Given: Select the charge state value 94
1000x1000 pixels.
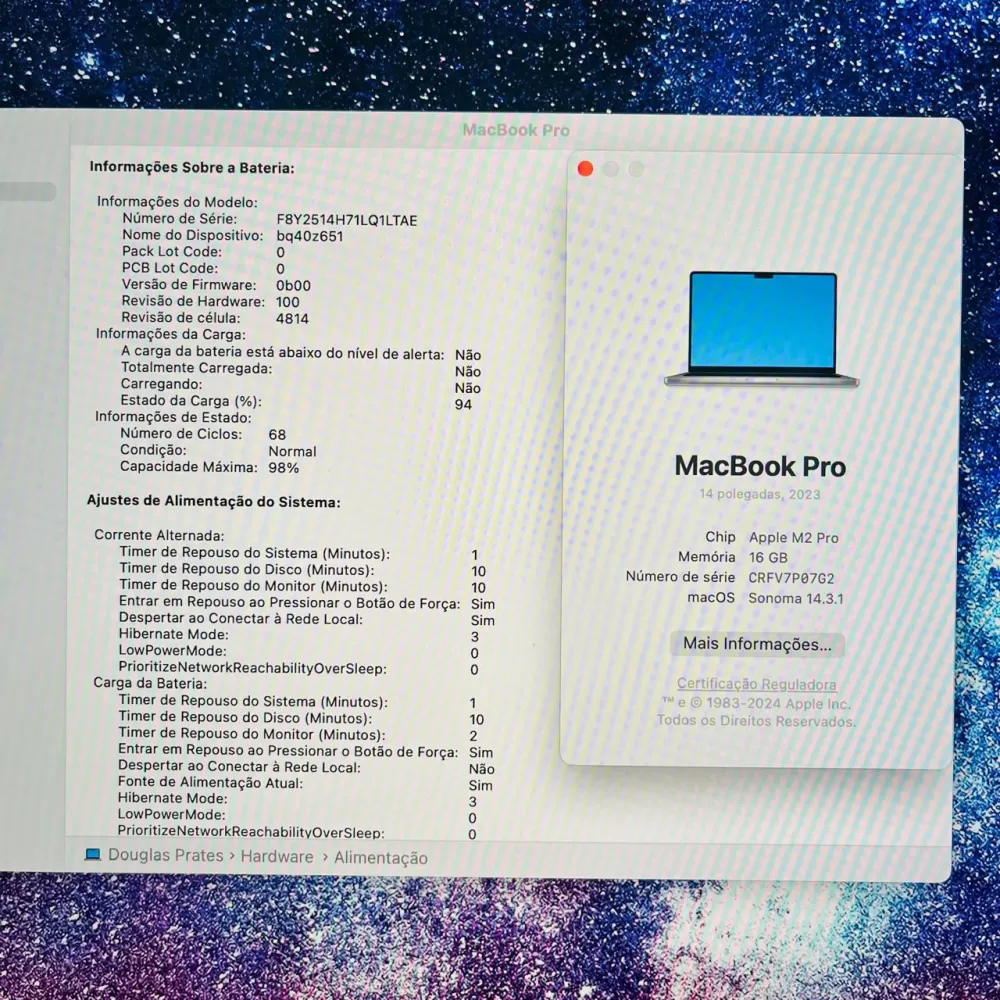Looking at the screenshot, I should pos(464,404).
